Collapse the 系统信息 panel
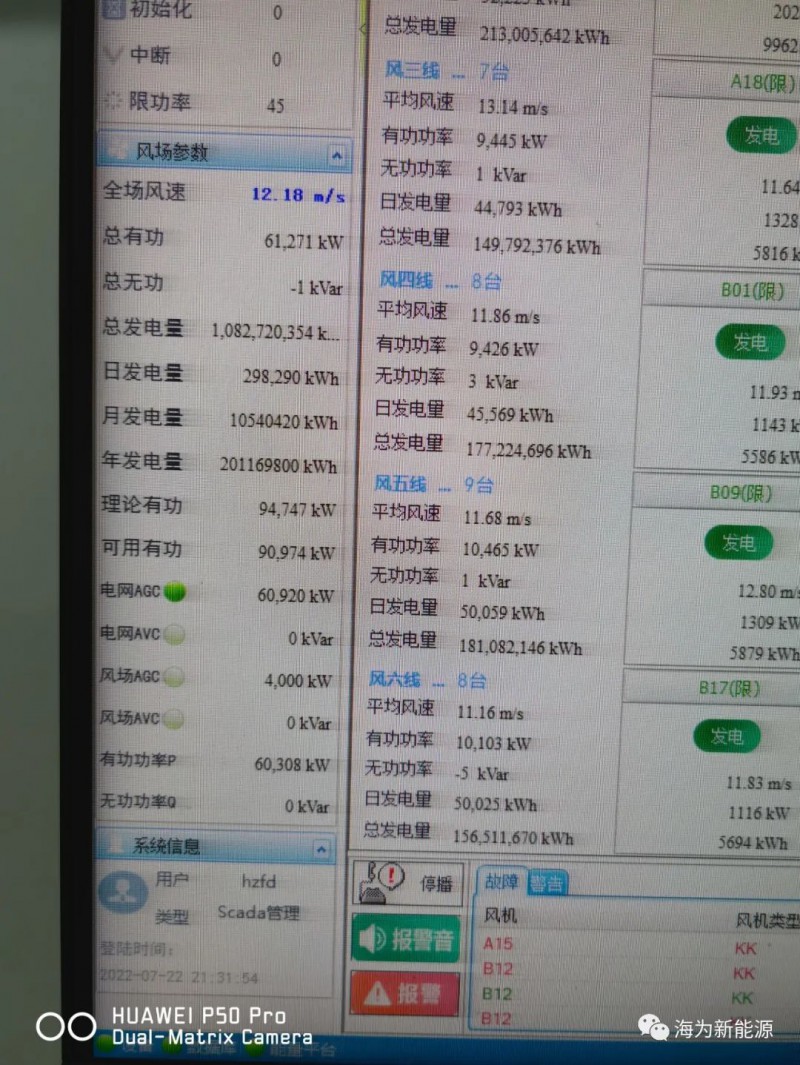800x1065 pixels. (321, 849)
